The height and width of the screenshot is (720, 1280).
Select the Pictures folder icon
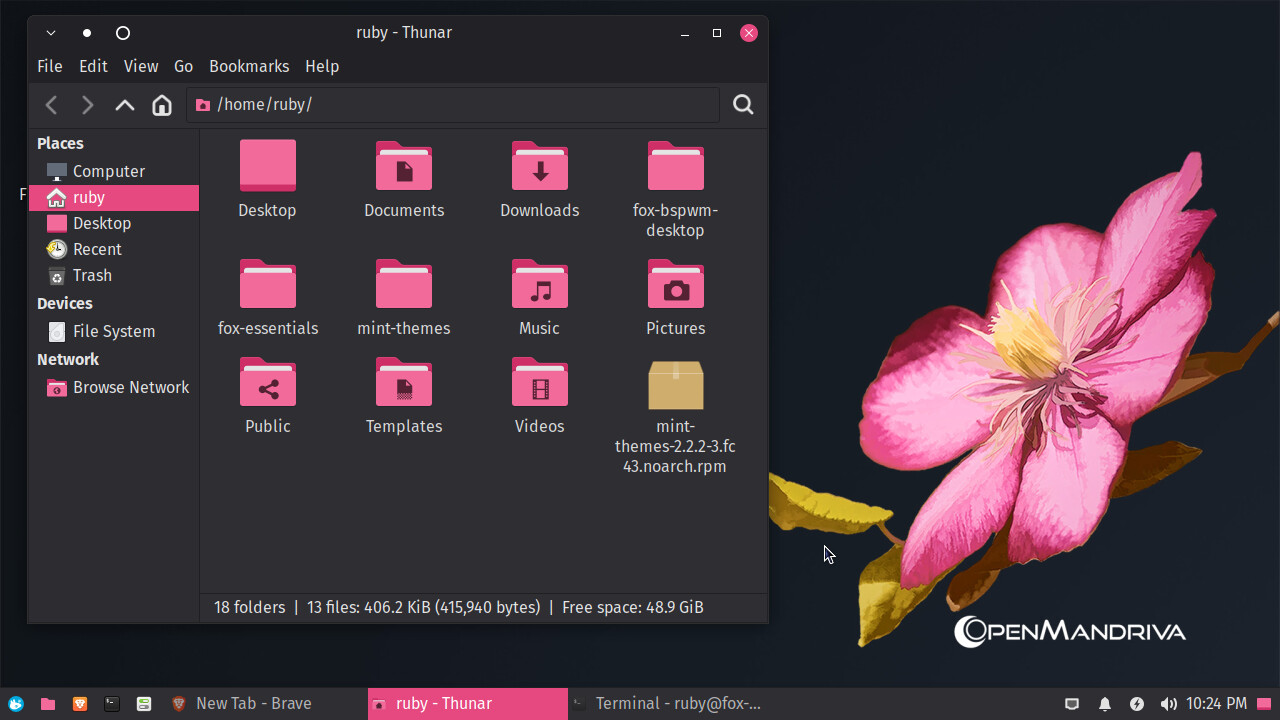pos(676,285)
